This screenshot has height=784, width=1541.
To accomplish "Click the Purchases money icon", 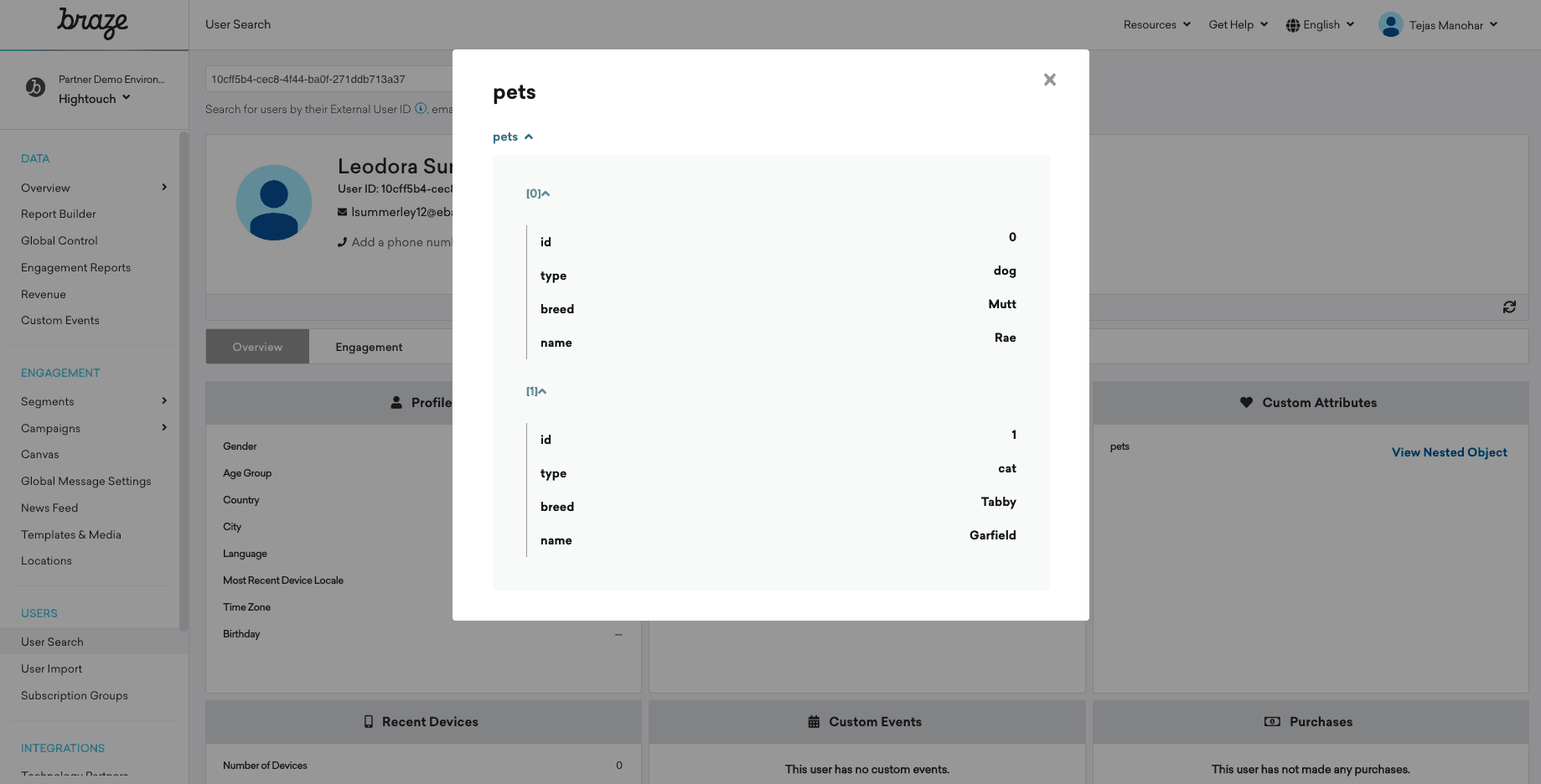I will [x=1272, y=722].
